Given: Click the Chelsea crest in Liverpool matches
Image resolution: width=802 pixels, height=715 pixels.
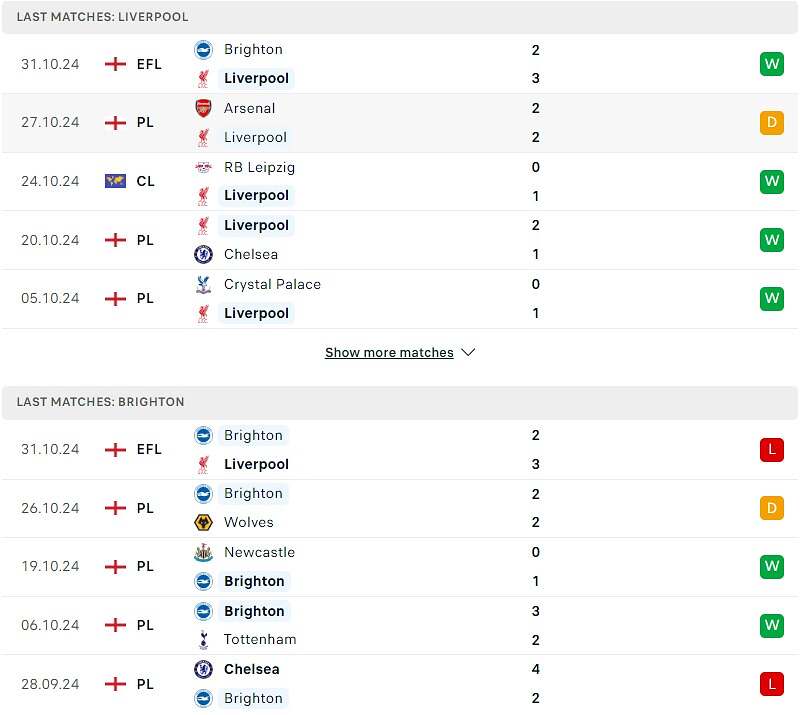Looking at the screenshot, I should pos(203,254).
